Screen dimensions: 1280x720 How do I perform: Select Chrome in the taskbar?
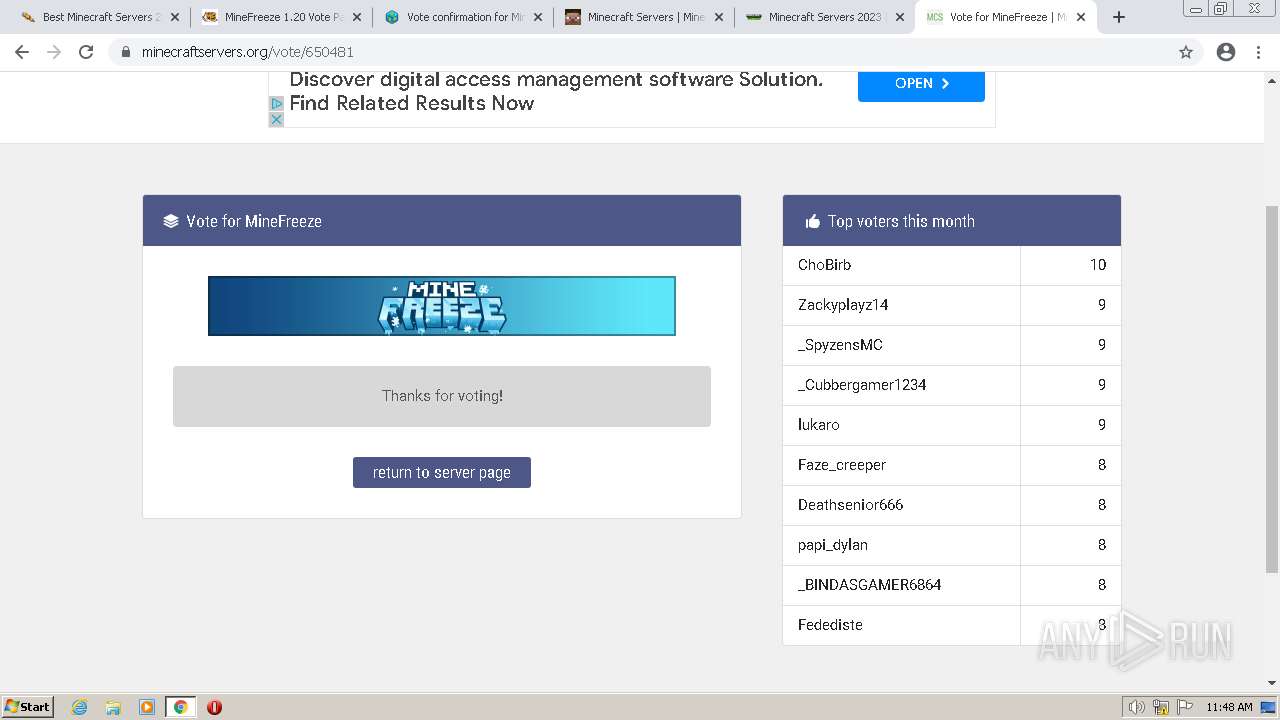pos(180,707)
